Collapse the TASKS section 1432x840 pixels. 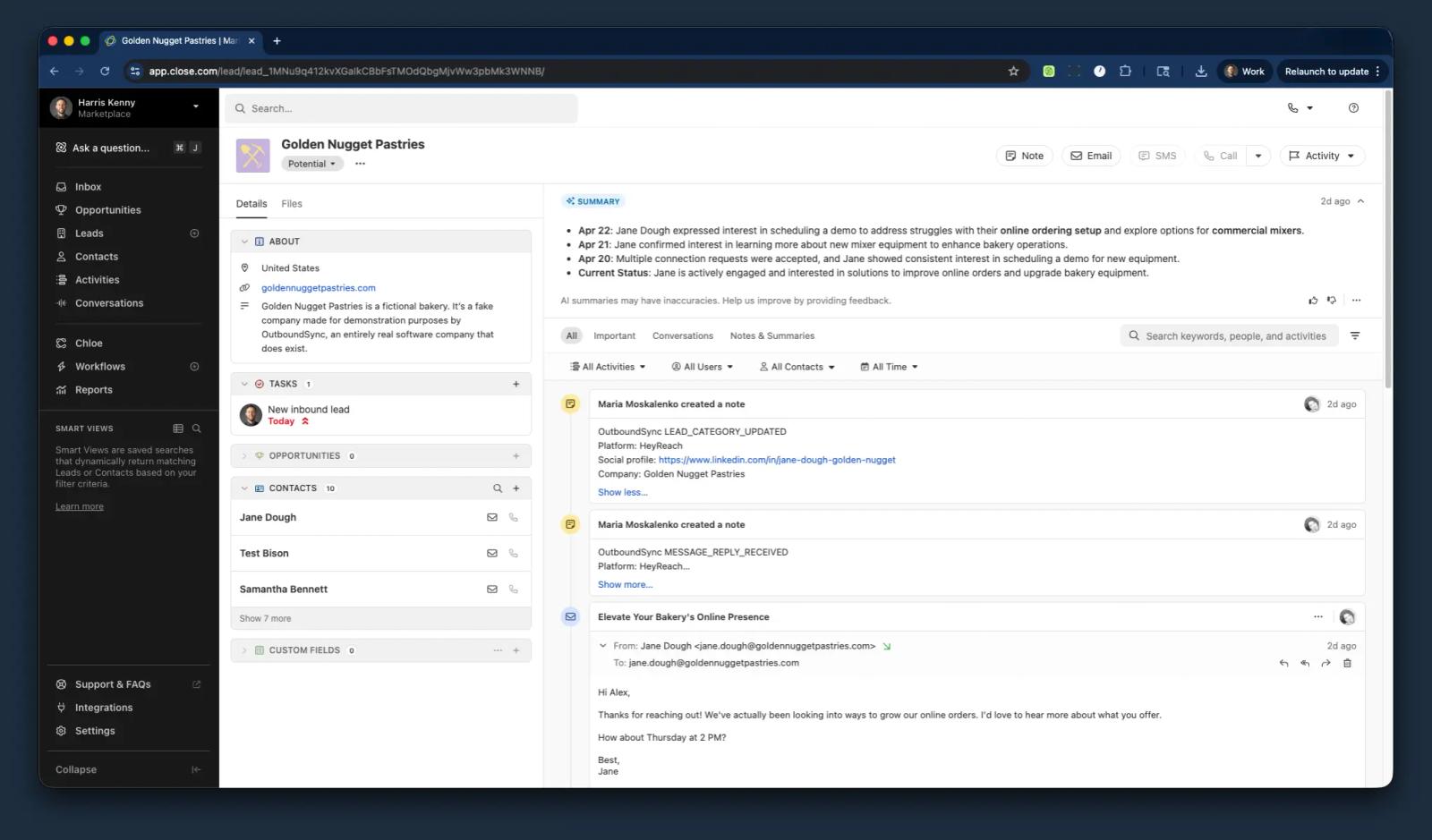pos(244,384)
